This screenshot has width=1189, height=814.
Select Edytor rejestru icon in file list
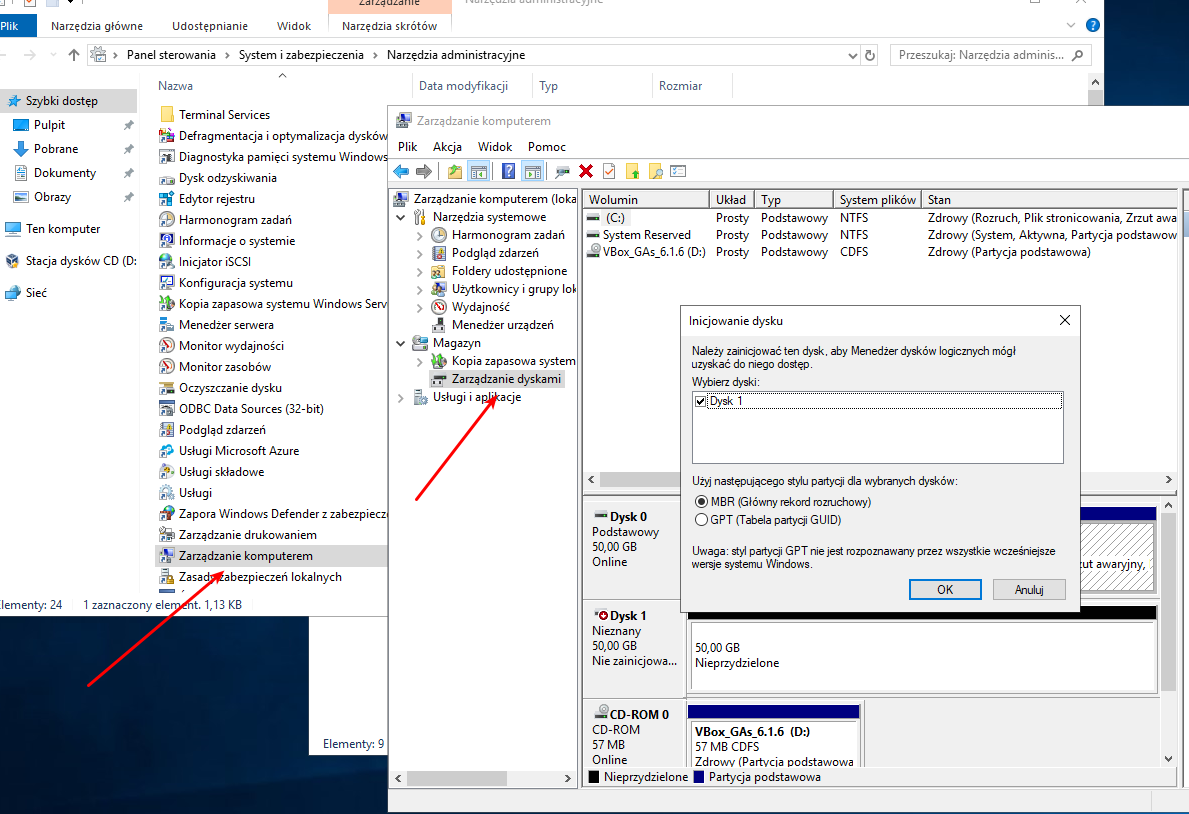tap(166, 199)
